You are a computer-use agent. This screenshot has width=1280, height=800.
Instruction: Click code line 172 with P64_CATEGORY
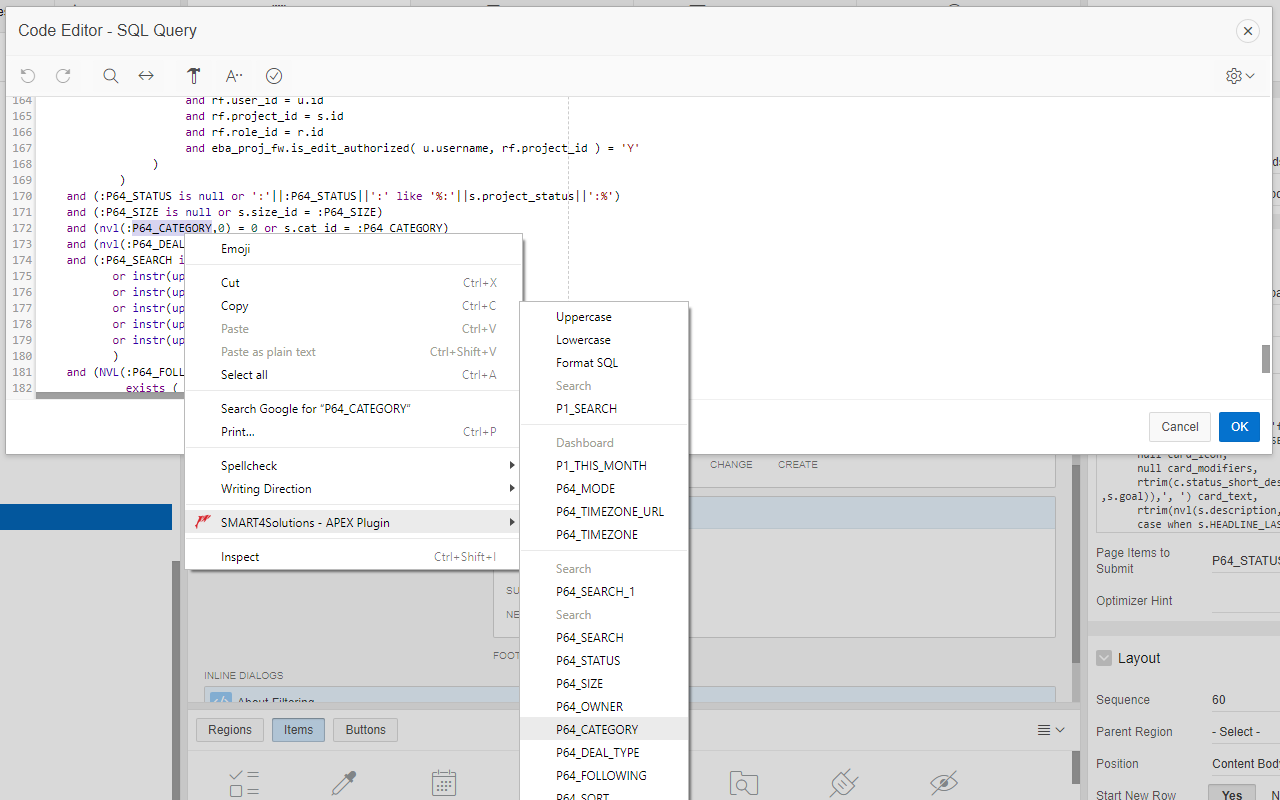coord(257,228)
